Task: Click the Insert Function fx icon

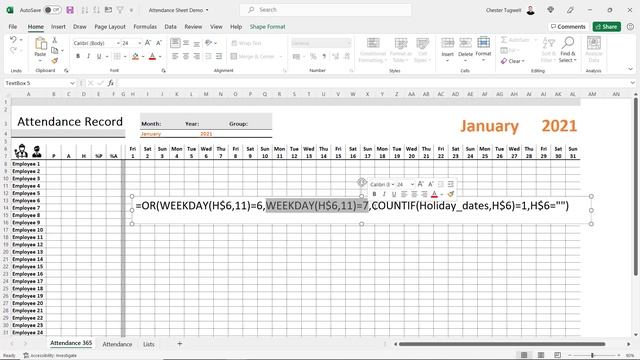Action: (111, 83)
